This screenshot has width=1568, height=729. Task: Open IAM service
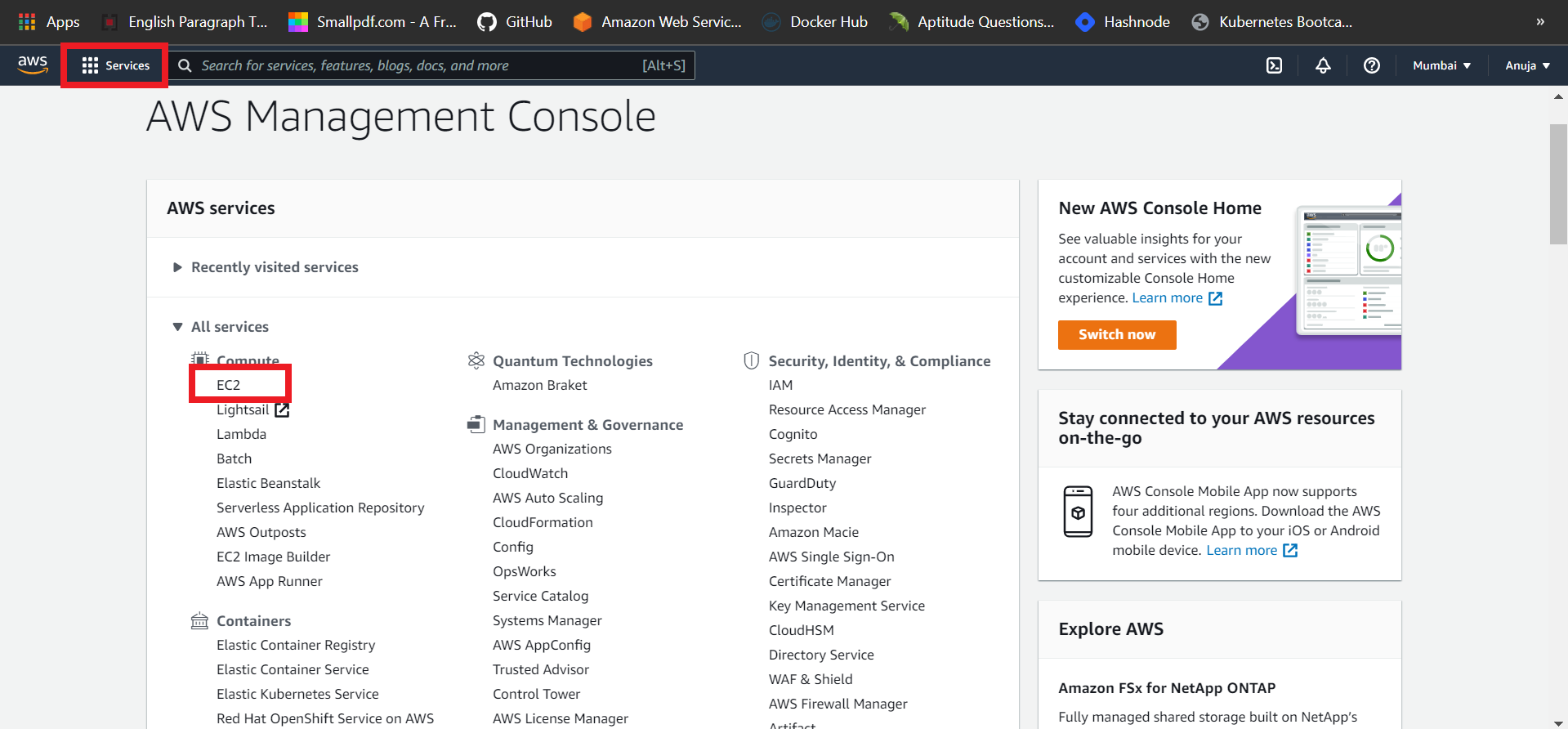pos(780,385)
